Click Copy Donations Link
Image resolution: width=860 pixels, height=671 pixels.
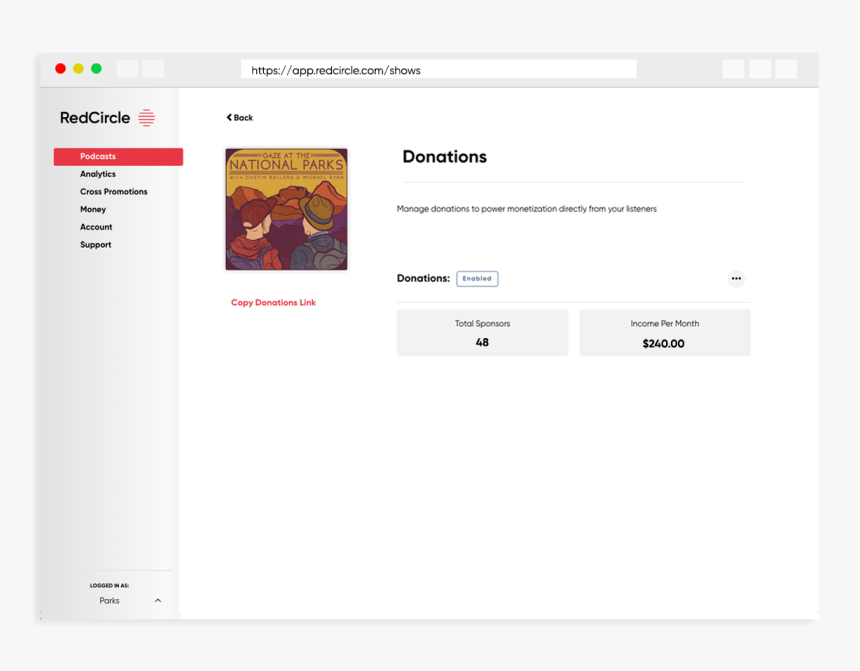pyautogui.click(x=273, y=302)
